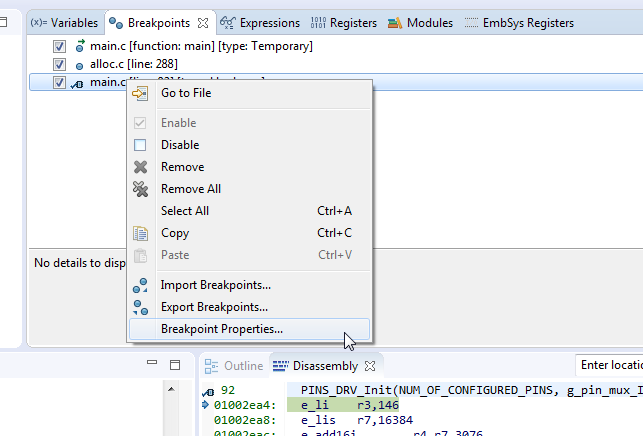Click the Remove All double-X icon
This screenshot has width=643, height=436.
tap(140, 189)
